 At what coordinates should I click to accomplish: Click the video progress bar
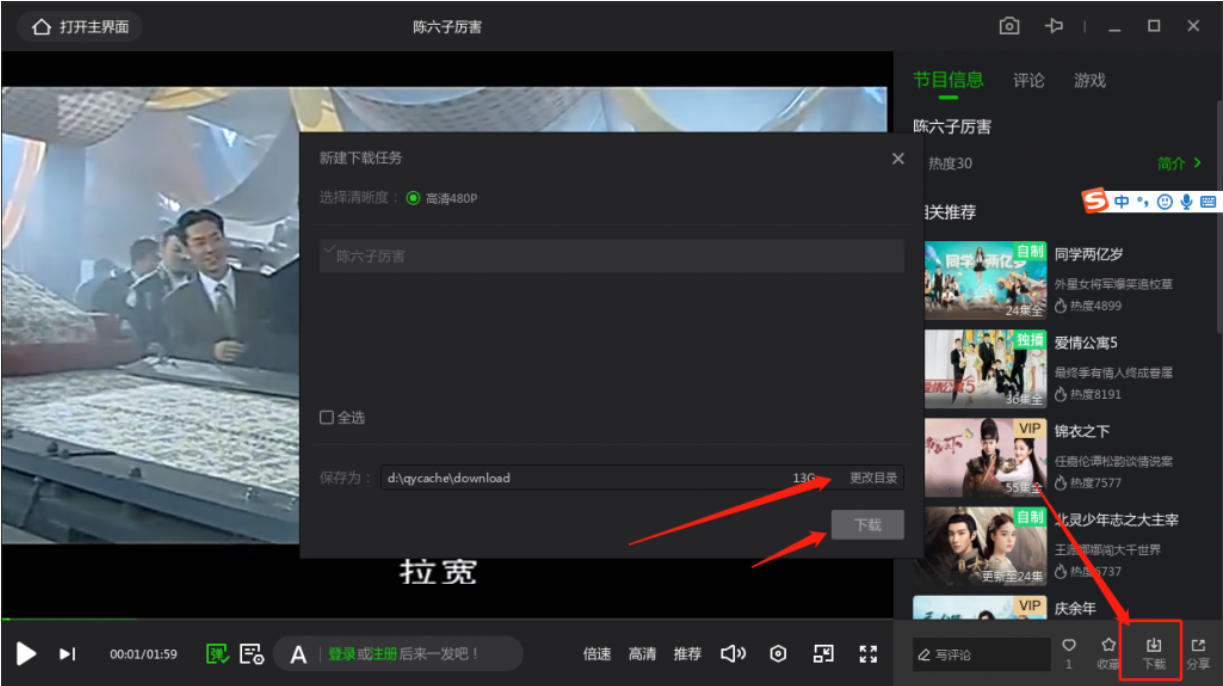(447, 618)
